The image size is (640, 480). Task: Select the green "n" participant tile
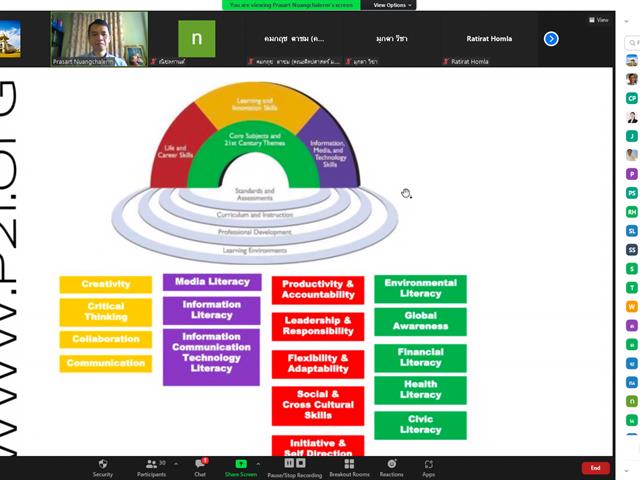click(197, 39)
